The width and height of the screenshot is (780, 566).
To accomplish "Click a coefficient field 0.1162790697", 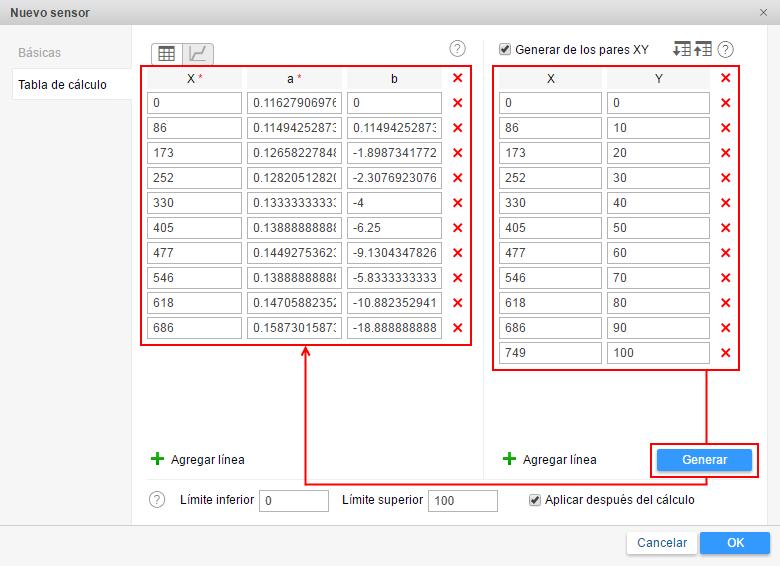I will [x=294, y=103].
